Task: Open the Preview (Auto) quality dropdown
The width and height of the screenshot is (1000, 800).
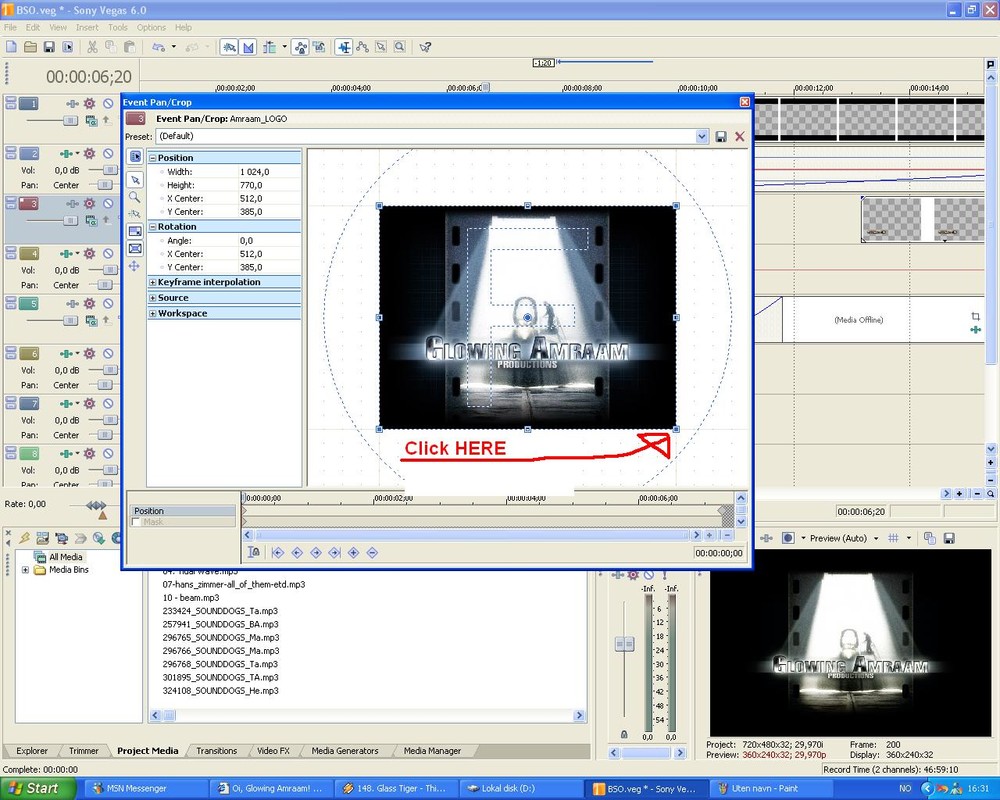Action: tap(876, 538)
